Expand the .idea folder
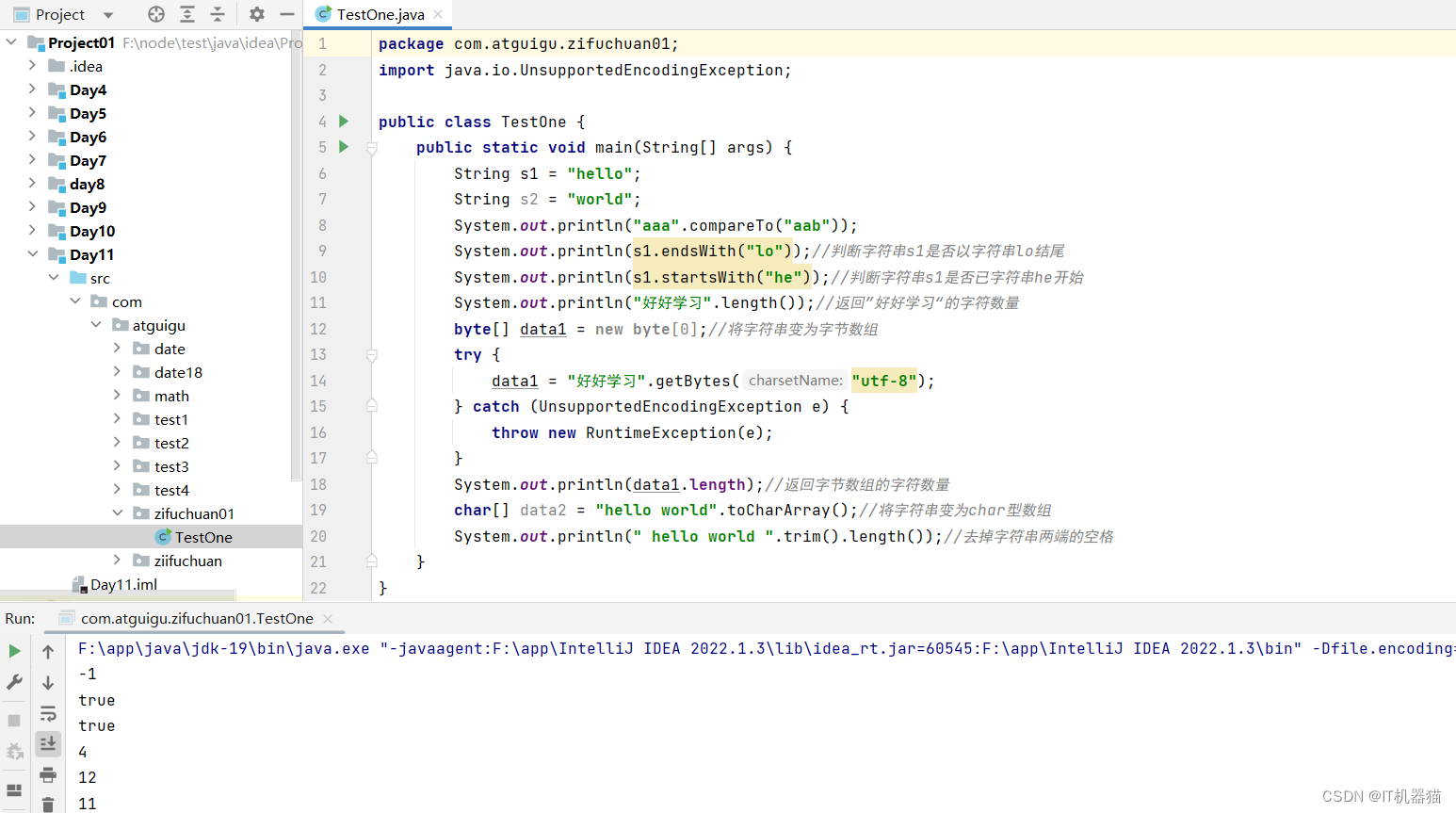The width and height of the screenshot is (1456, 813). point(33,66)
